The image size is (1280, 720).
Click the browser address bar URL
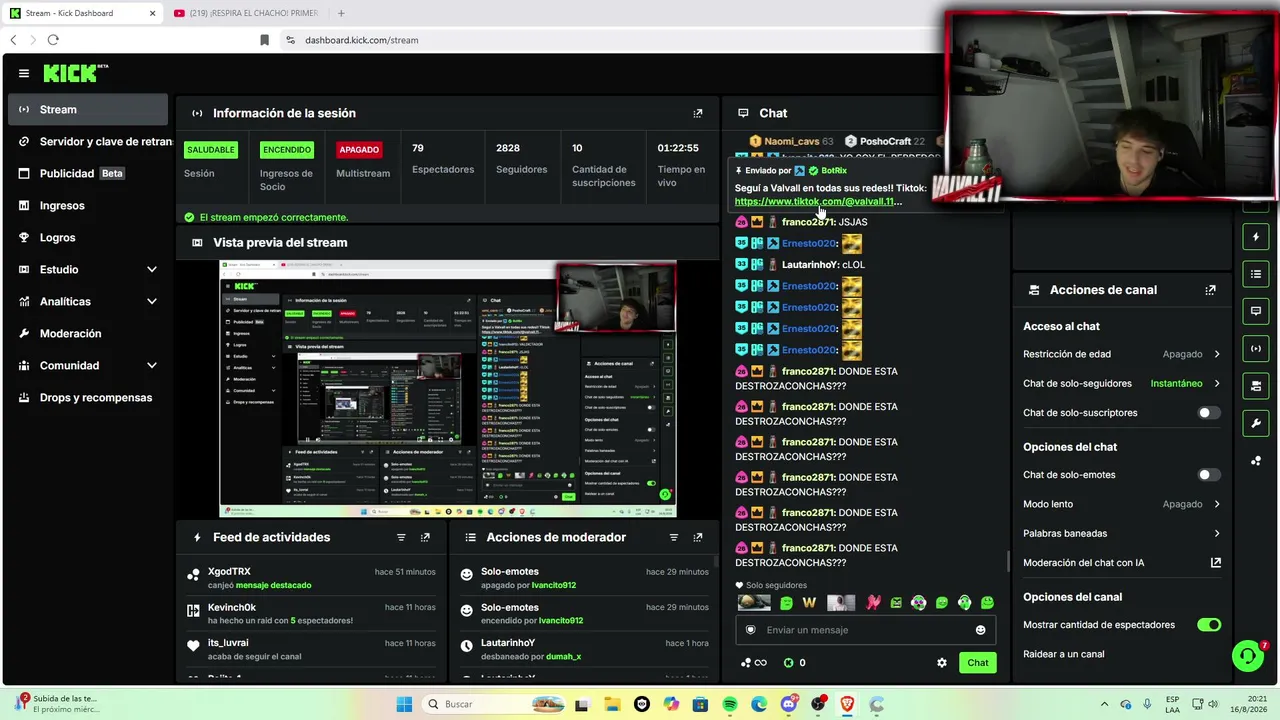[362, 40]
